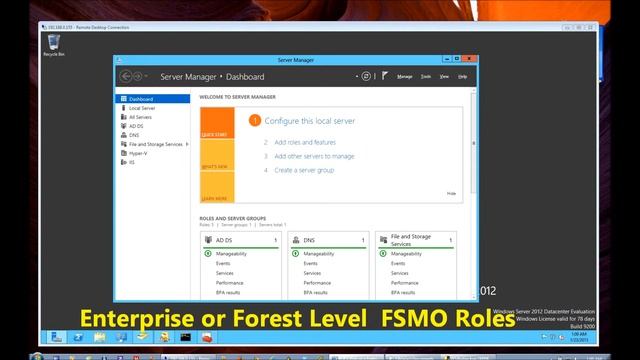The image size is (640, 360).
Task: Click the Learn More tile tab
Action: pos(217,187)
